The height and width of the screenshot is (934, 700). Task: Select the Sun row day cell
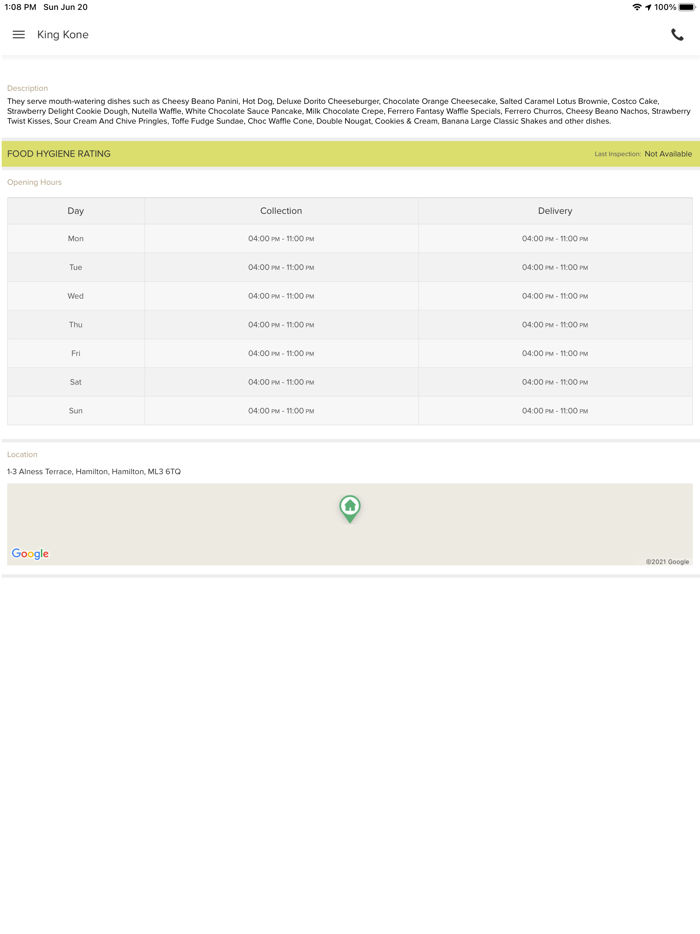[76, 410]
